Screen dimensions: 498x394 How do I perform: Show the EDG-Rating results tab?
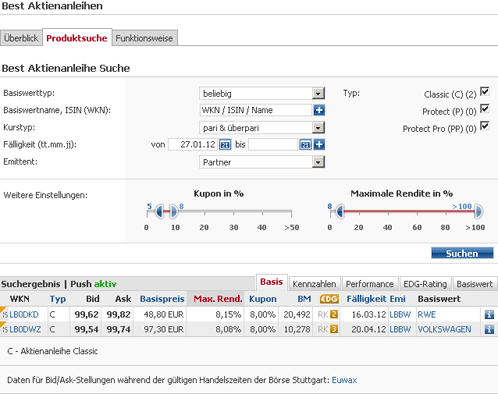pyautogui.click(x=425, y=284)
